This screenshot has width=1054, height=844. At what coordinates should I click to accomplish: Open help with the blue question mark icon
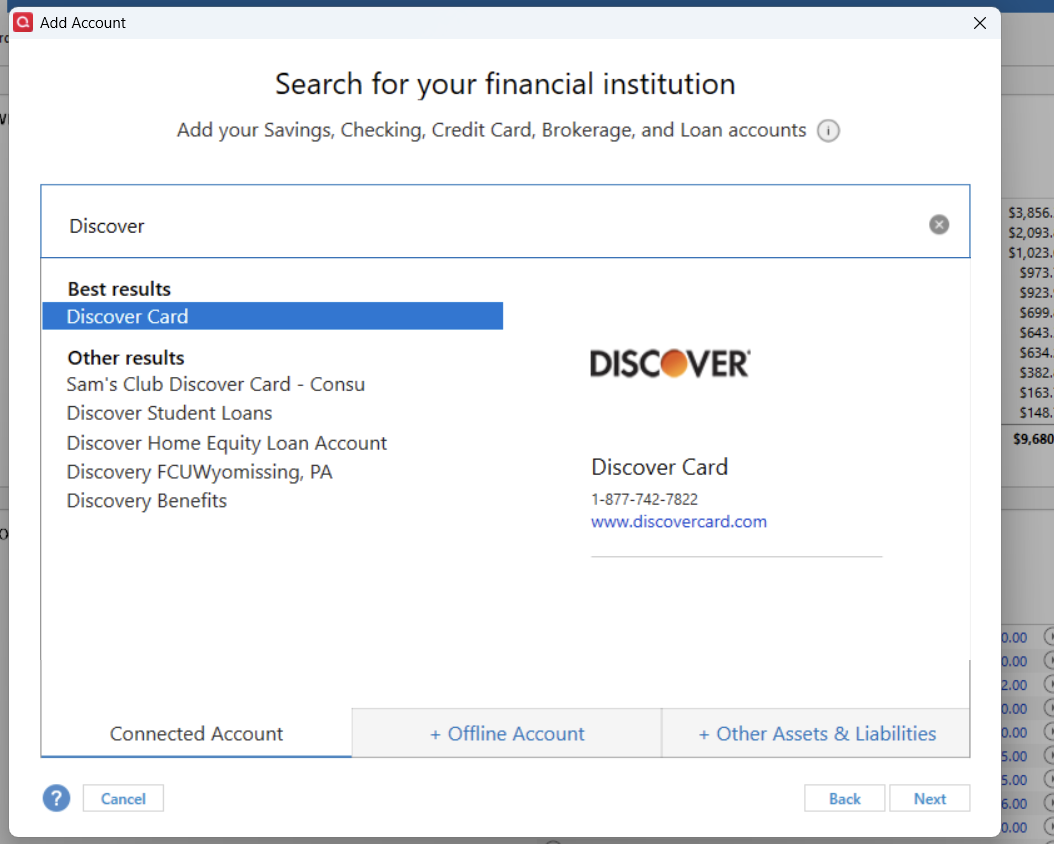coord(56,798)
